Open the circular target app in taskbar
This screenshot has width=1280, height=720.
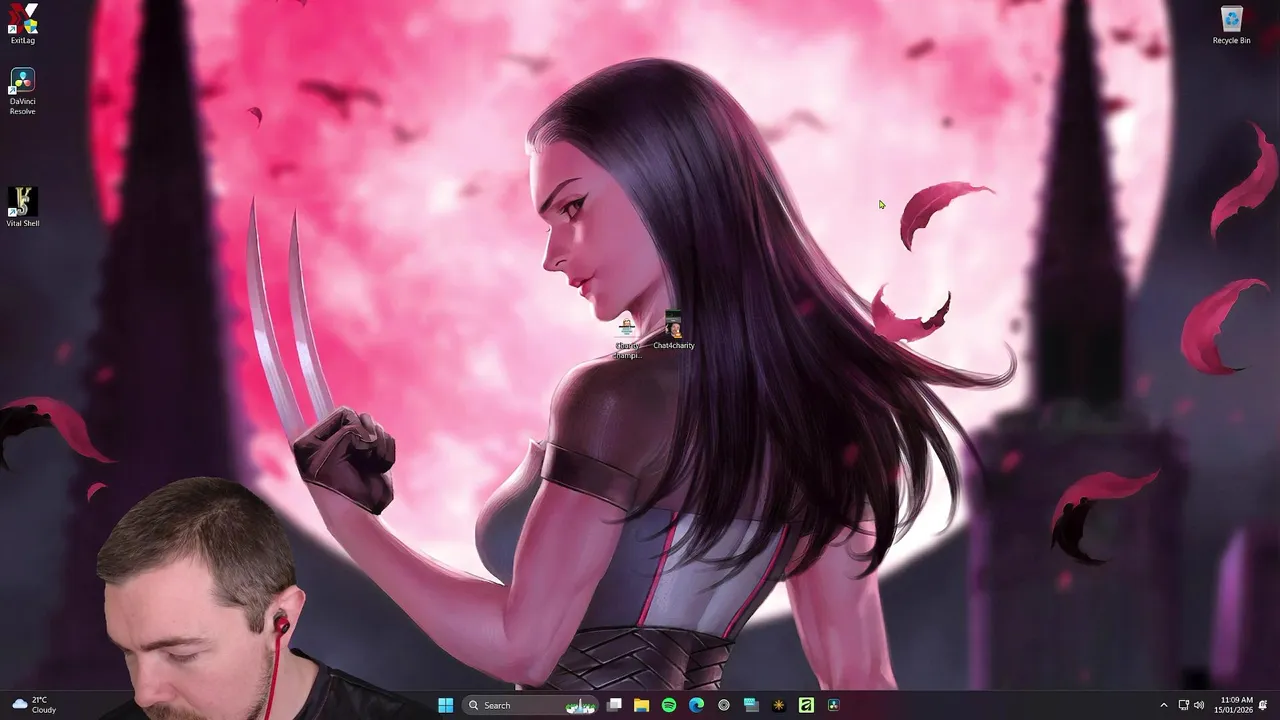tap(724, 705)
